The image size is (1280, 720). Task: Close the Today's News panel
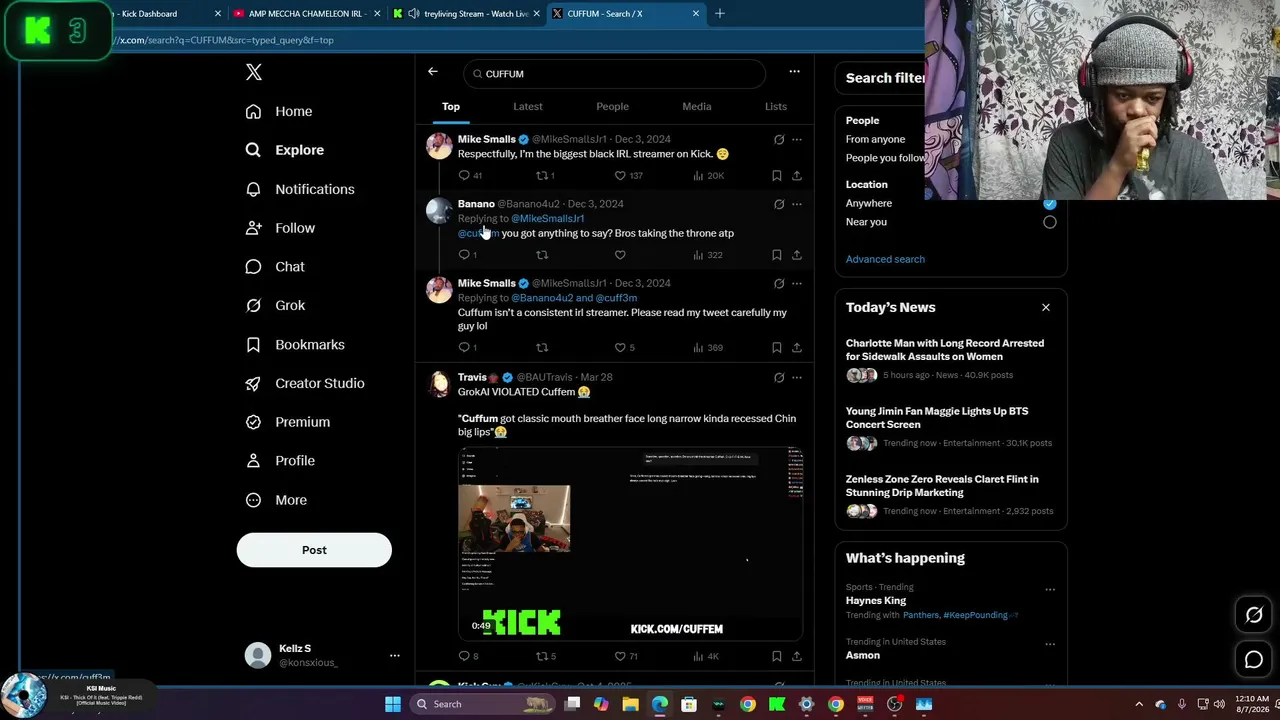[x=1046, y=307]
